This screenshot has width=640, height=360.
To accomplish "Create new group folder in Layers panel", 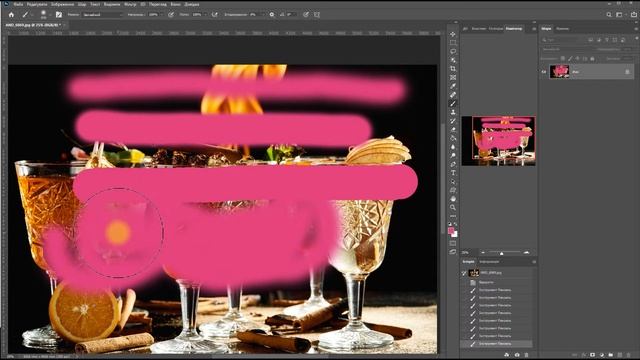I will pos(611,355).
